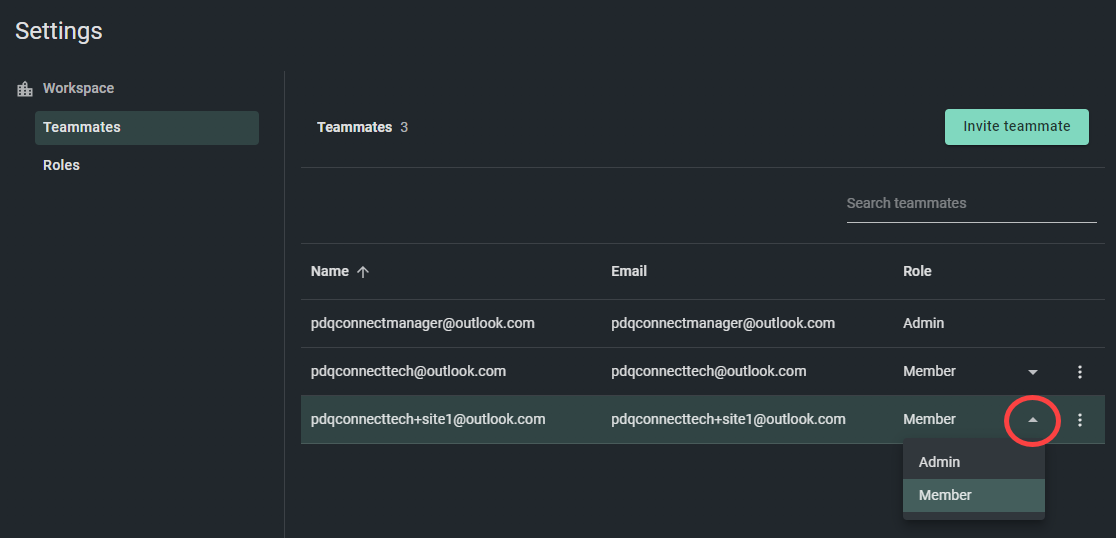Select Member in the role dropdown list
Image resolution: width=1116 pixels, height=538 pixels.
[974, 495]
